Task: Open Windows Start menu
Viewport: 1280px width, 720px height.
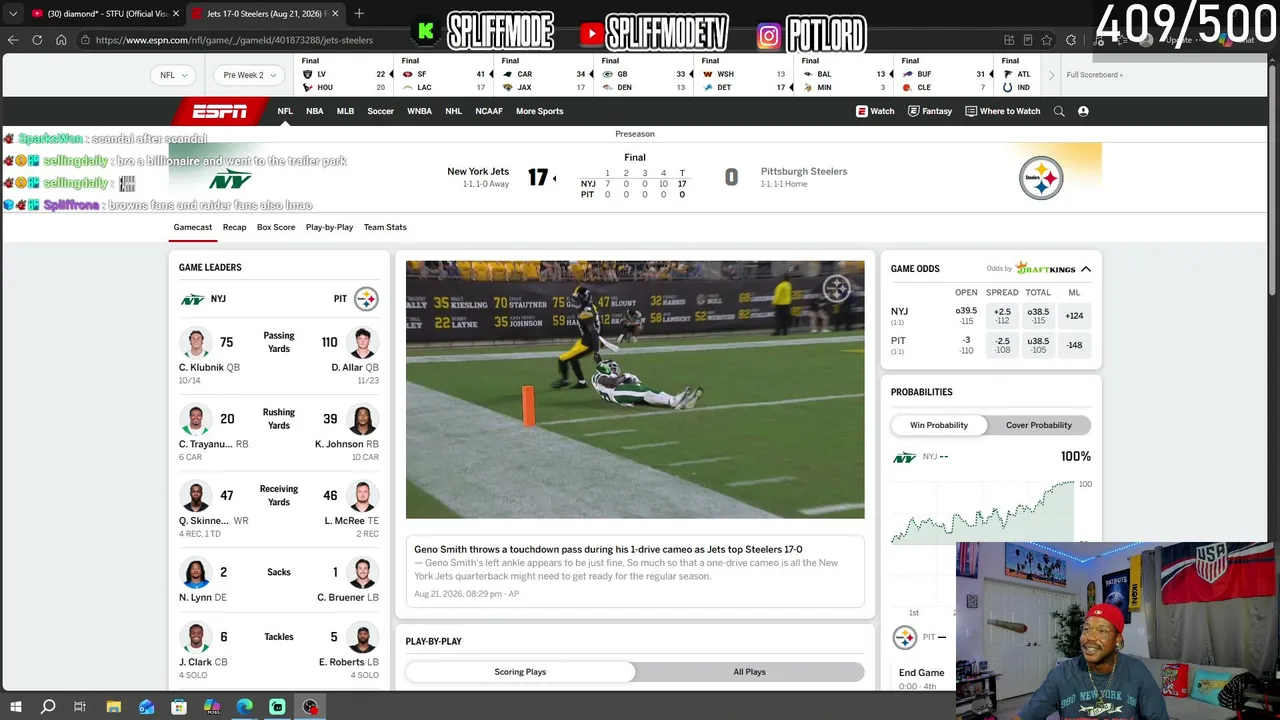Action: 15,707
